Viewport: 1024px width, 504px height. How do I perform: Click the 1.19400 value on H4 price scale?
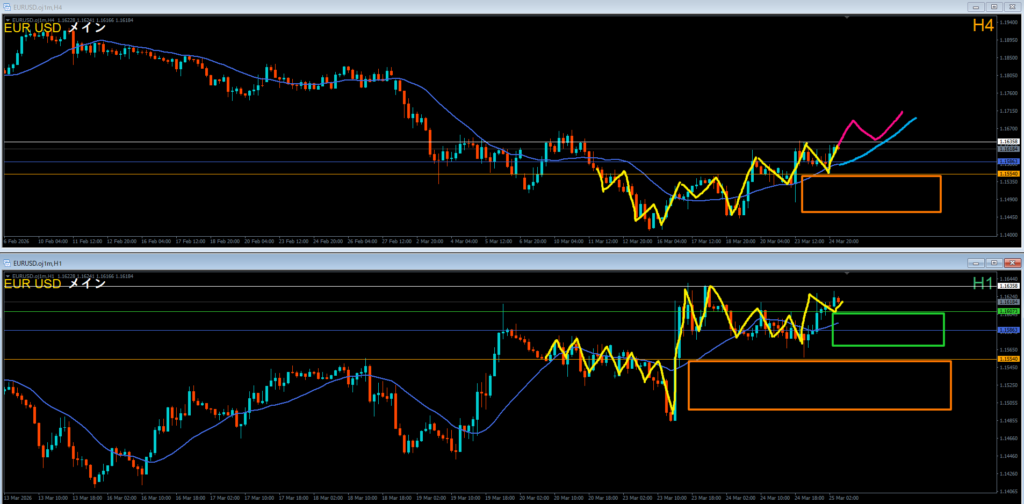(x=1009, y=22)
